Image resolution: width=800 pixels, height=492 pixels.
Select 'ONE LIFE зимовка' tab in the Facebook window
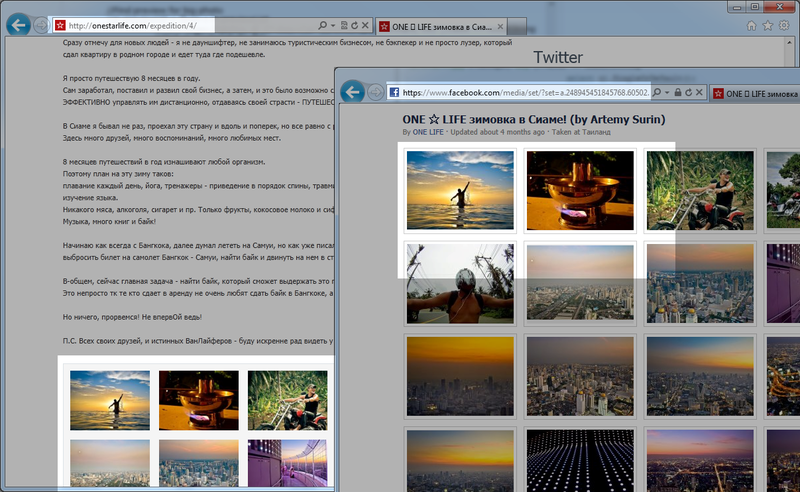point(755,93)
